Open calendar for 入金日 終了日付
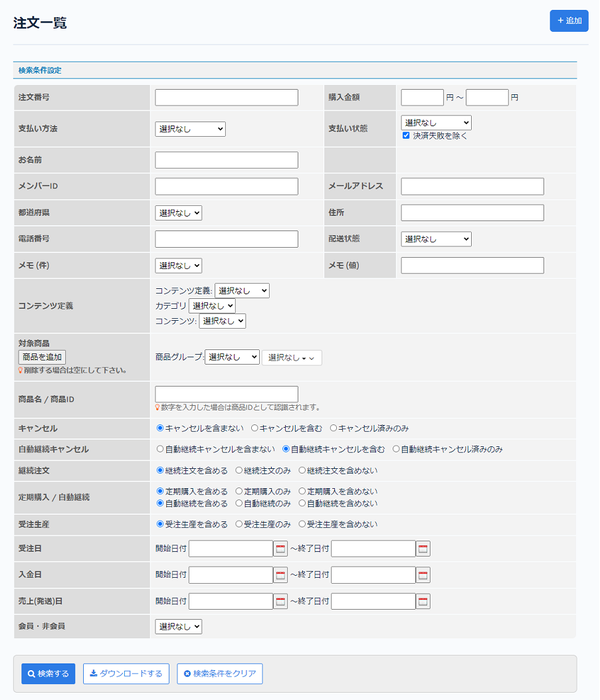The width and height of the screenshot is (600, 700). pos(423,575)
